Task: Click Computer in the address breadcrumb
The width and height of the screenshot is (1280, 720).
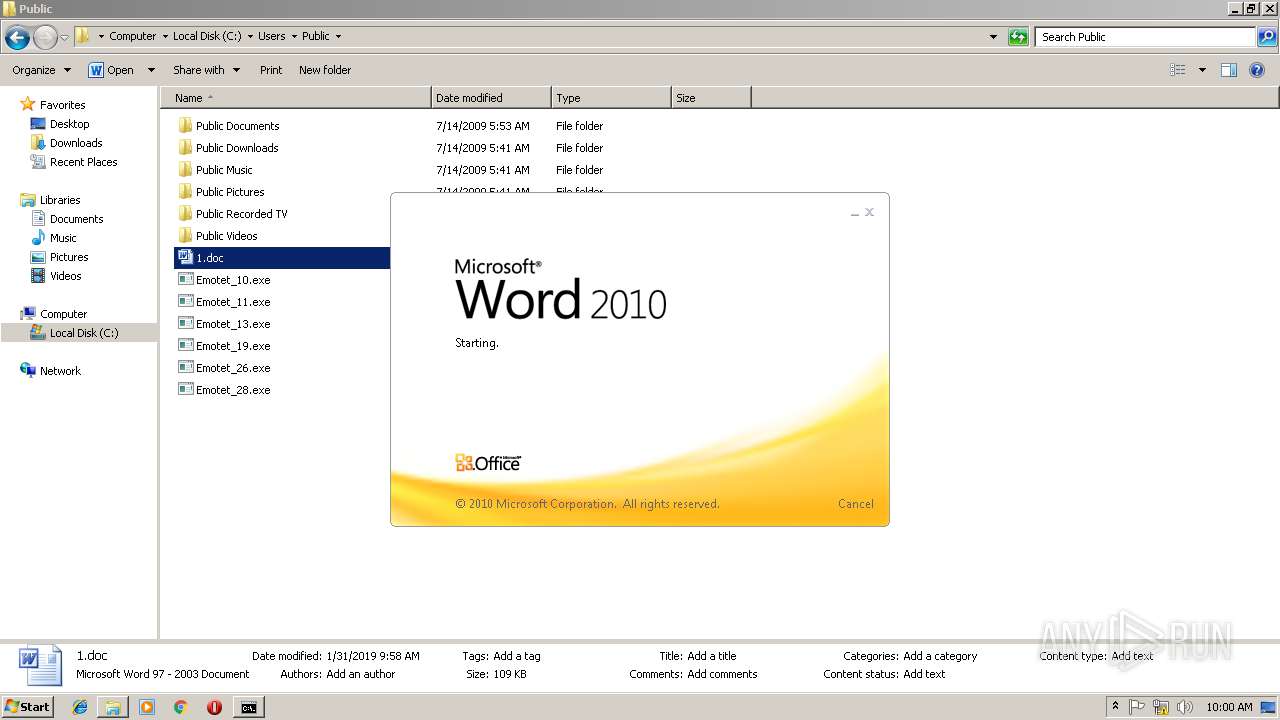Action: click(132, 36)
